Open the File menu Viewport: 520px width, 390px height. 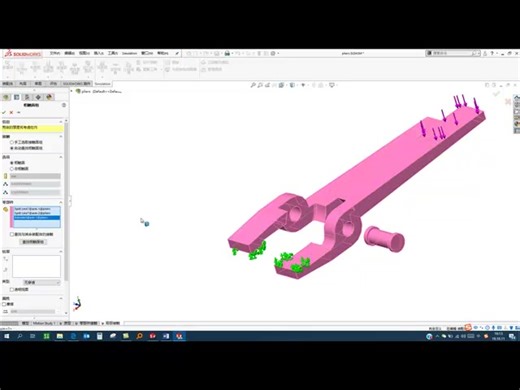click(55, 53)
